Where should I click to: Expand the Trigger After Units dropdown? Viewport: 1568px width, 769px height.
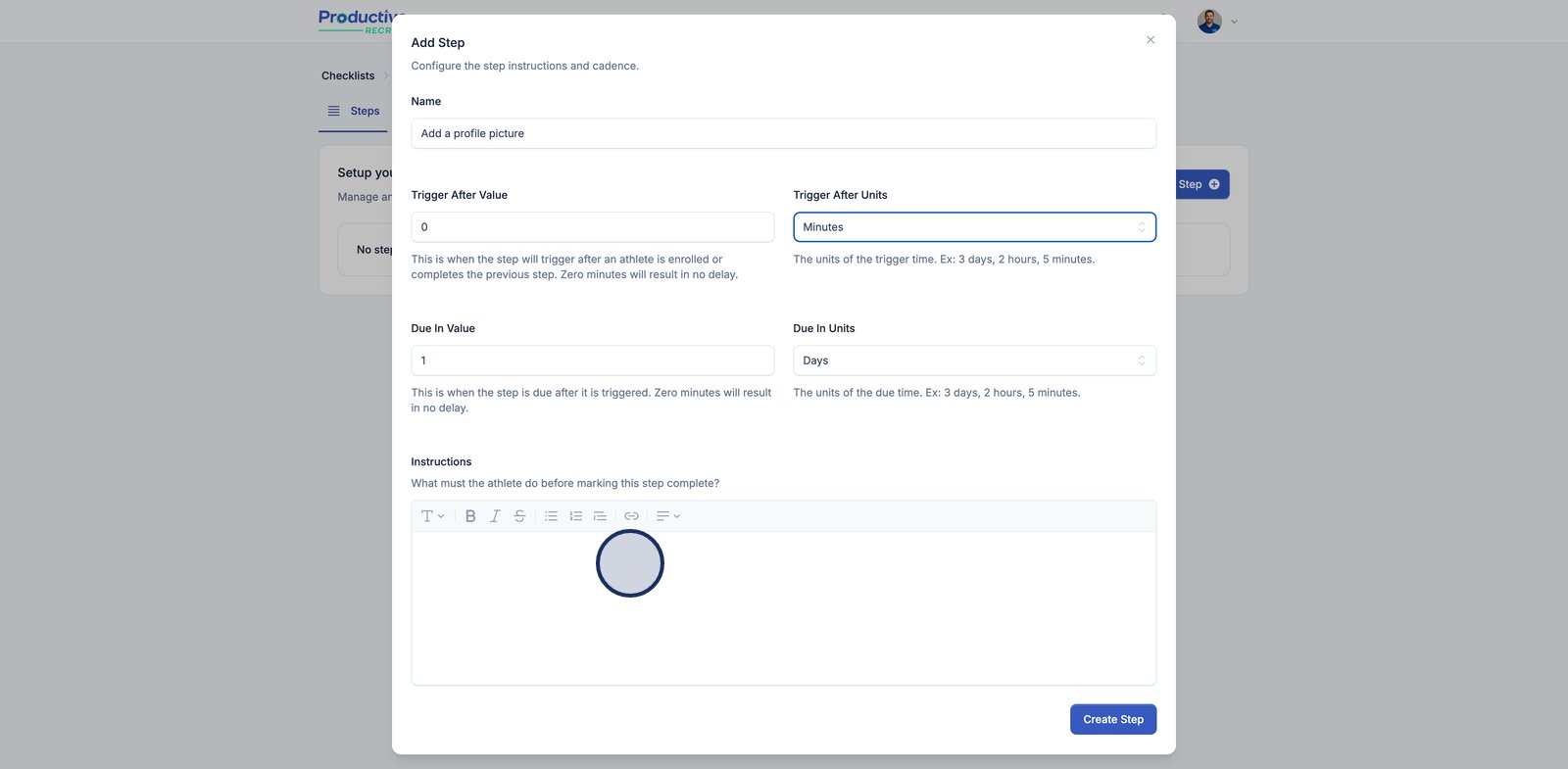974,227
